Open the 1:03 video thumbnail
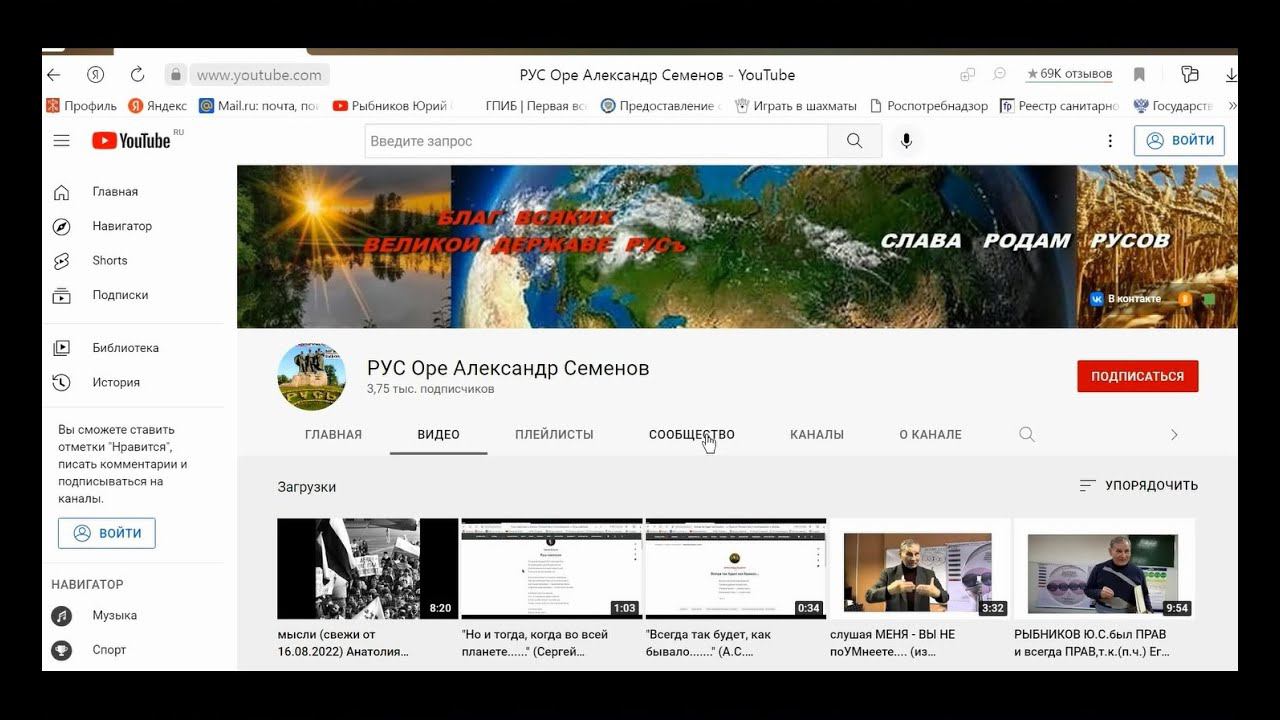 click(552, 569)
